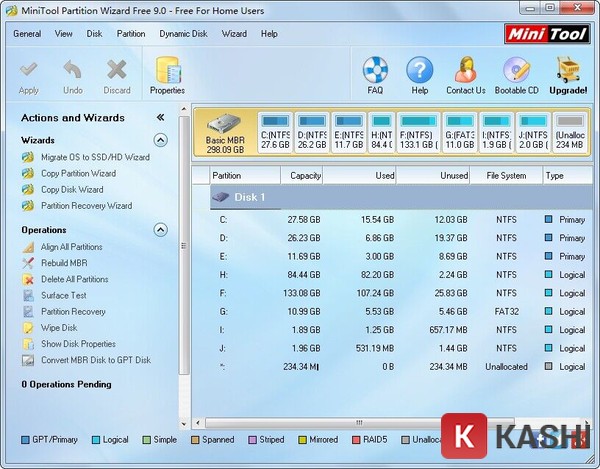
Task: Launch the Copy Disk Wizard
Action: 72,189
